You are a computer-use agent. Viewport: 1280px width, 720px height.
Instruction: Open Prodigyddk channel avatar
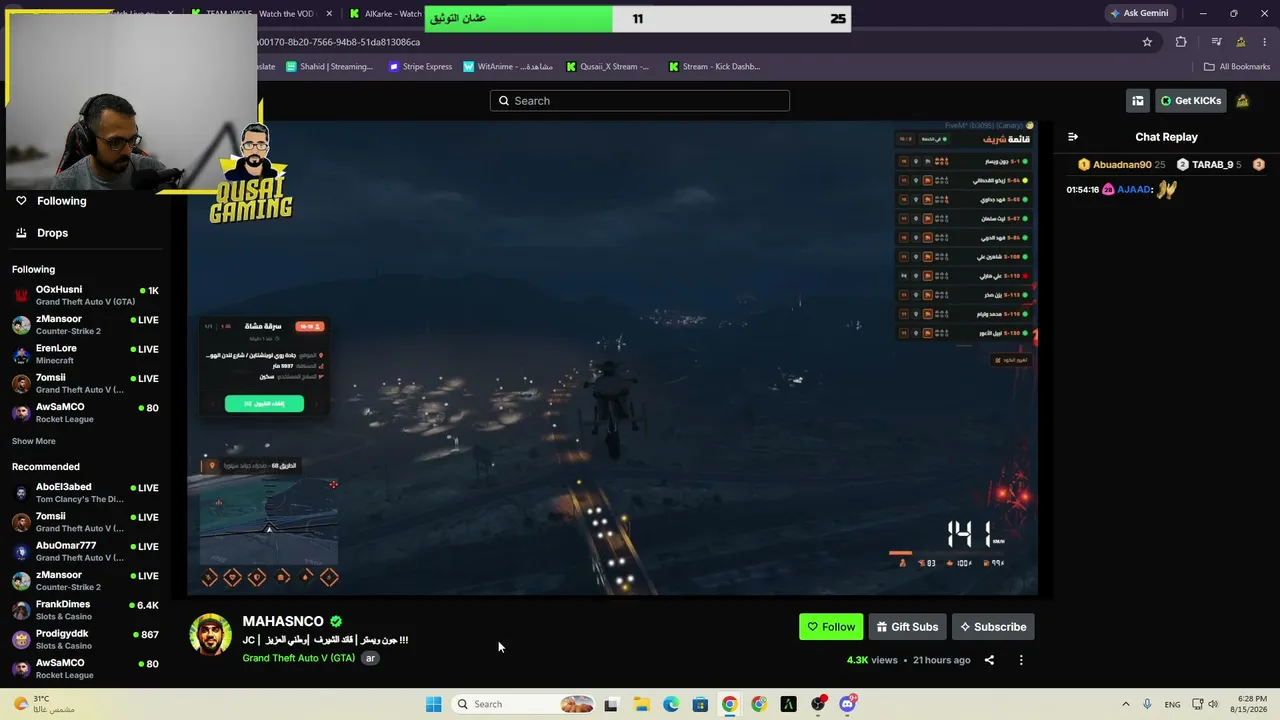coord(21,639)
